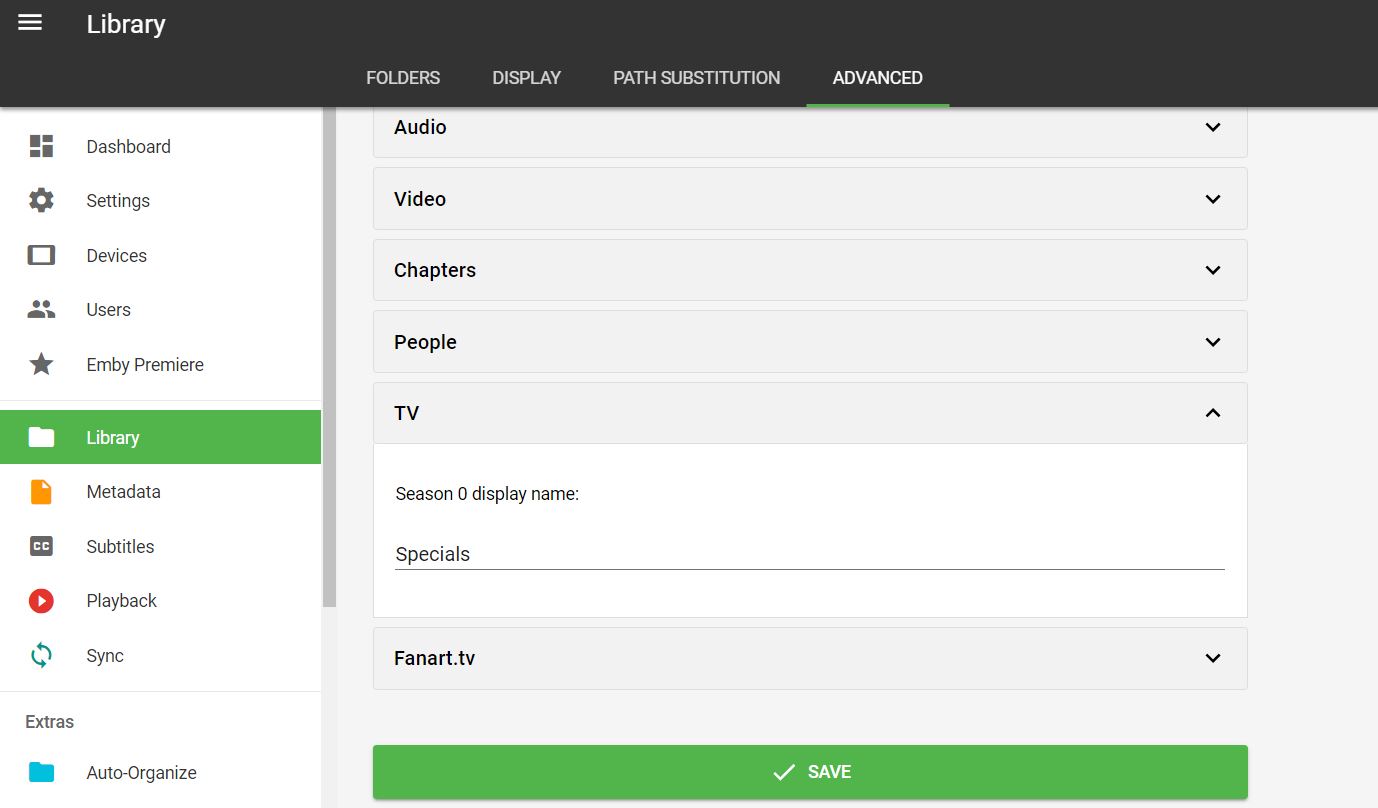The image size is (1378, 808).
Task: Click the Sync arrows icon
Action: (x=41, y=655)
